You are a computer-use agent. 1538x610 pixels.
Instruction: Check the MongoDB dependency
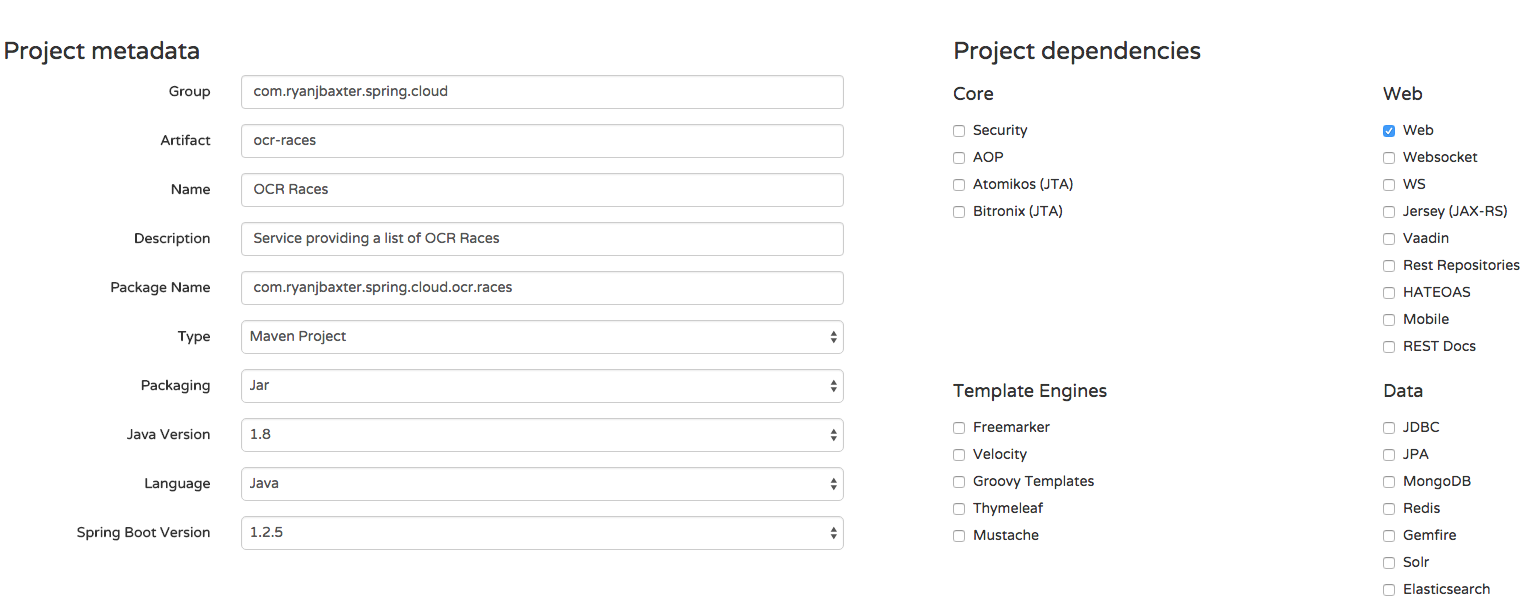(x=1389, y=482)
